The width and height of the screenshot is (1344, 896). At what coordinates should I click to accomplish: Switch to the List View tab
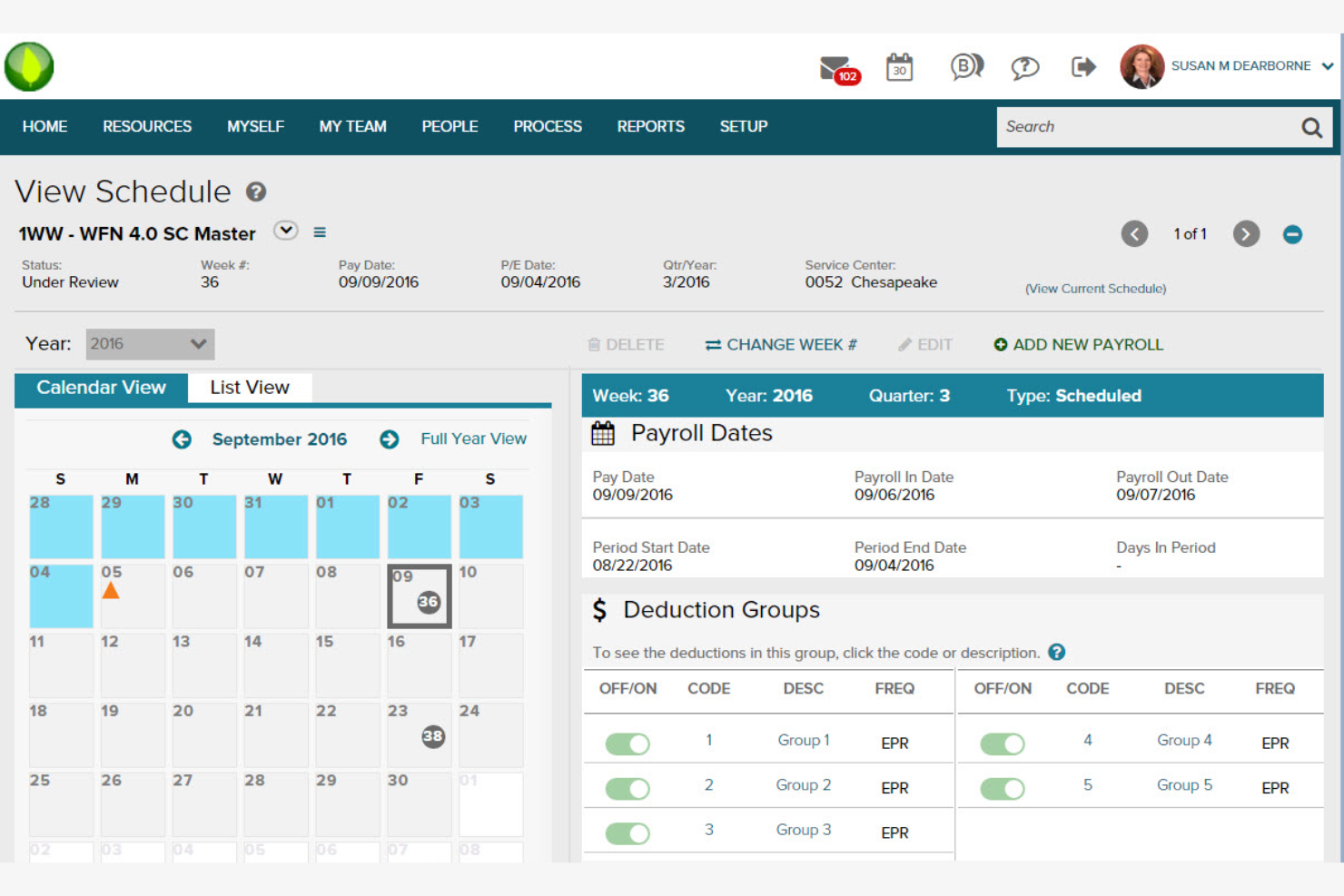(x=249, y=388)
